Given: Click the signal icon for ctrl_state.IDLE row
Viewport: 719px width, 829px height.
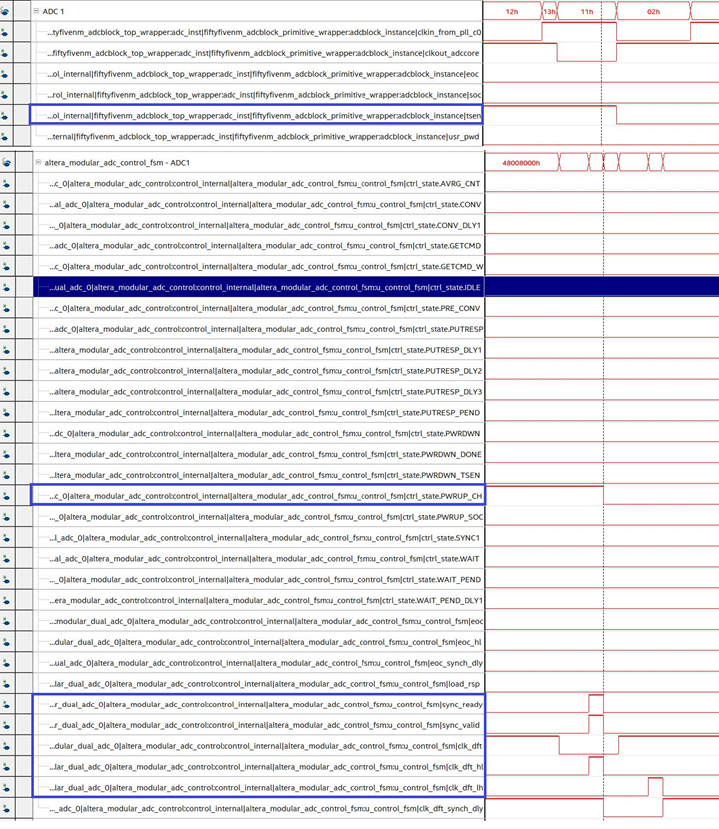Looking at the screenshot, I should tap(6, 288).
